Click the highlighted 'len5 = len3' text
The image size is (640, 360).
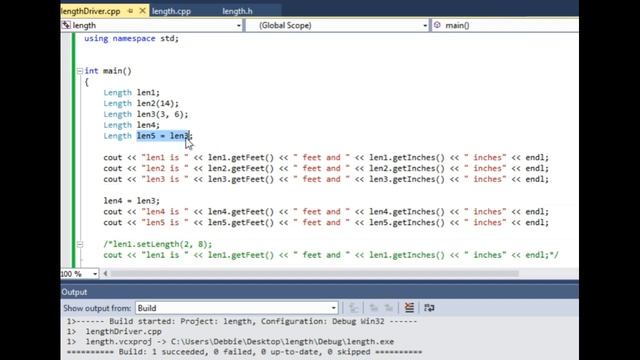[x=163, y=136]
